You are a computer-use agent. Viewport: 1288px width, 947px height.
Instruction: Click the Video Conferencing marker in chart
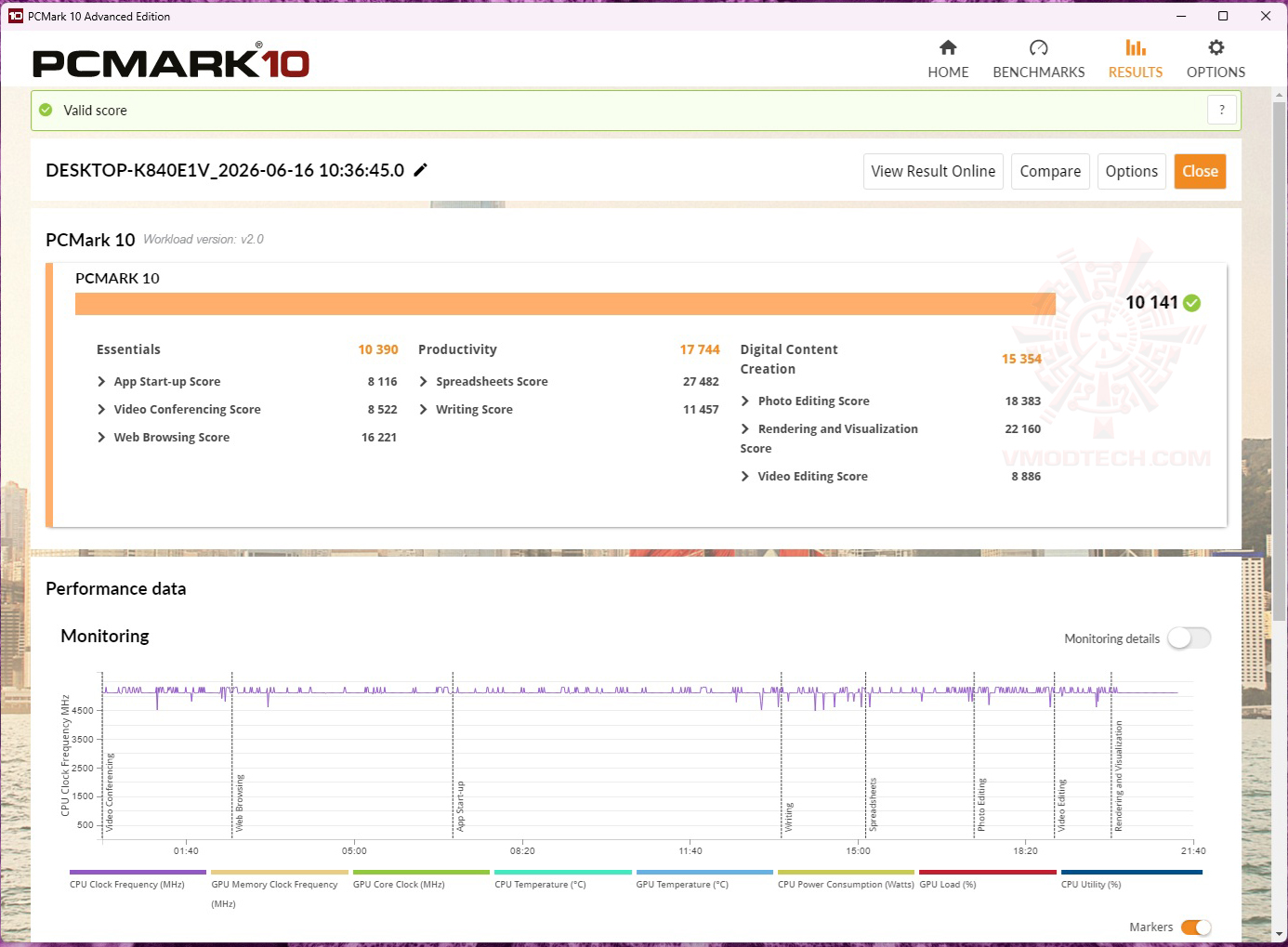[110, 792]
